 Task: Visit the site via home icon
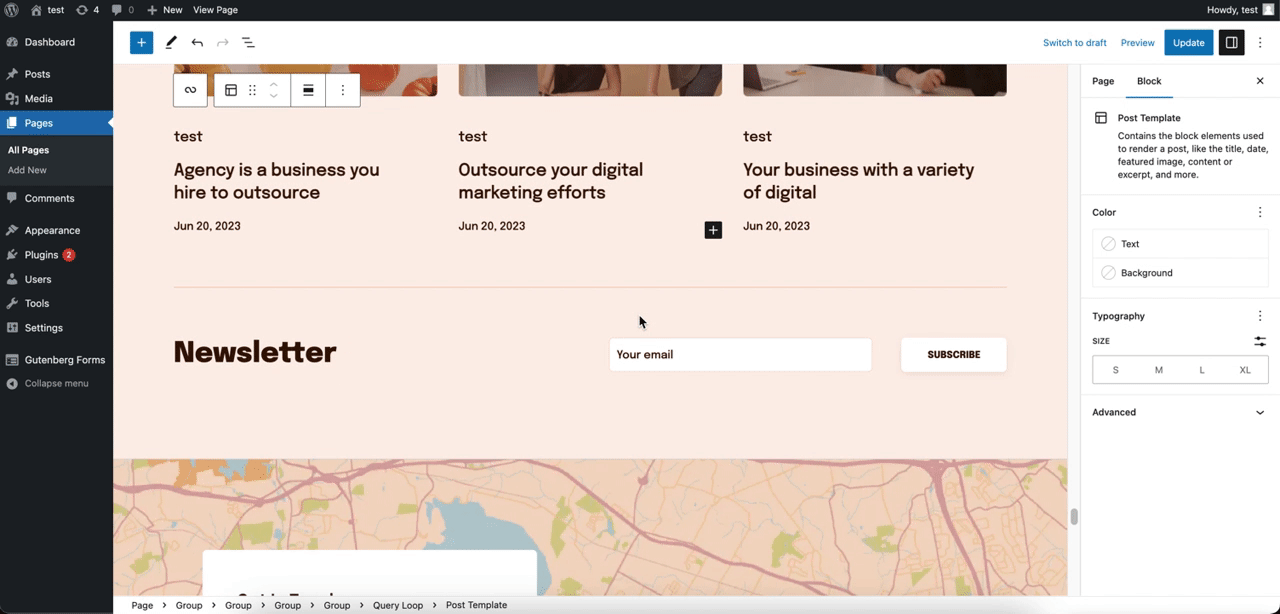pos(36,10)
